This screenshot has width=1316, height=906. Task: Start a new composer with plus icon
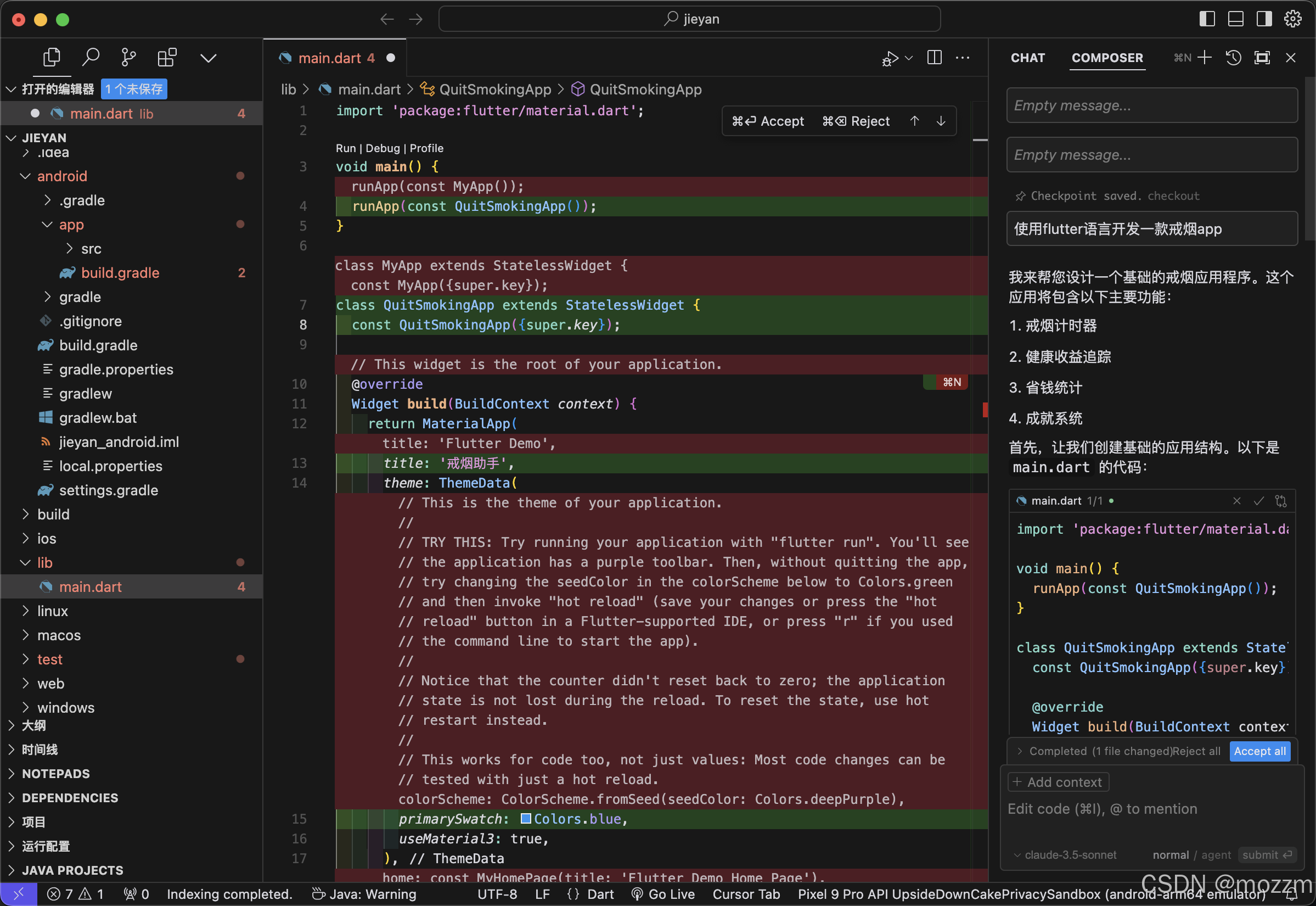click(x=1204, y=57)
